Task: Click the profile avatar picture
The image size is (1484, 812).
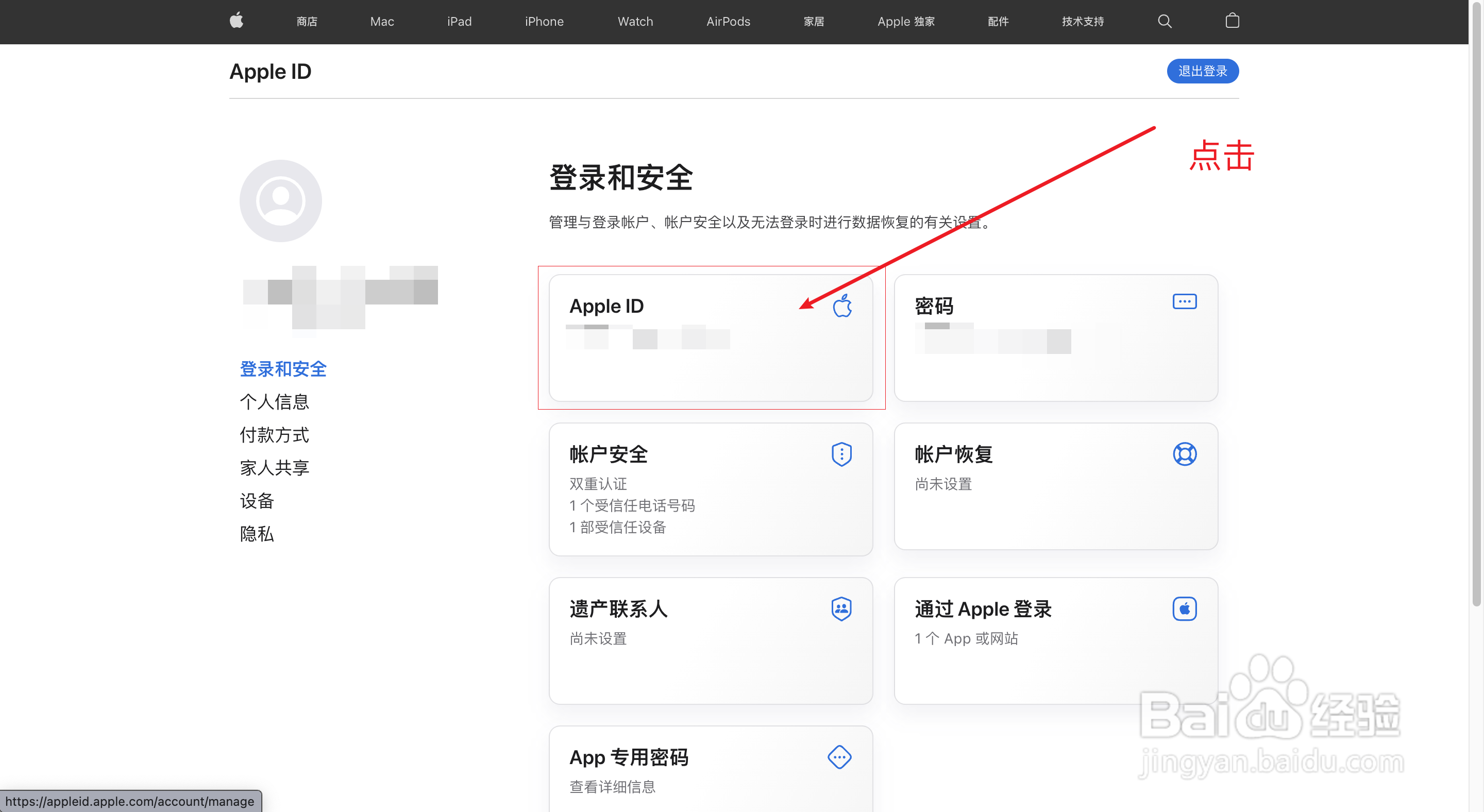Action: (280, 200)
